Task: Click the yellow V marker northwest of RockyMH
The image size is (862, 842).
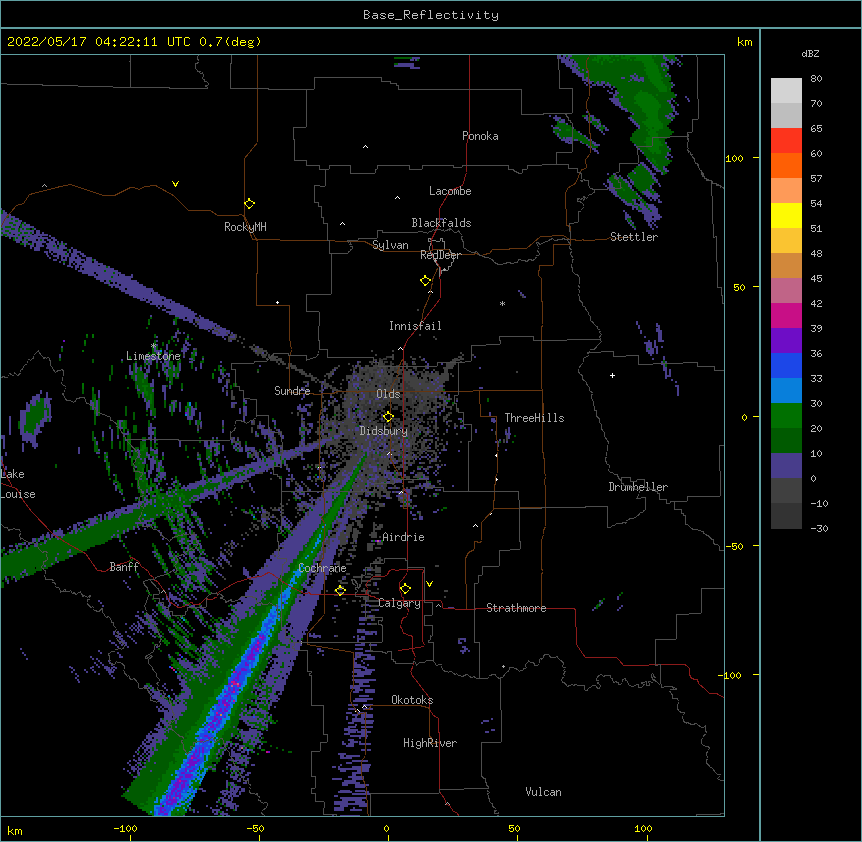Action: pos(175,184)
